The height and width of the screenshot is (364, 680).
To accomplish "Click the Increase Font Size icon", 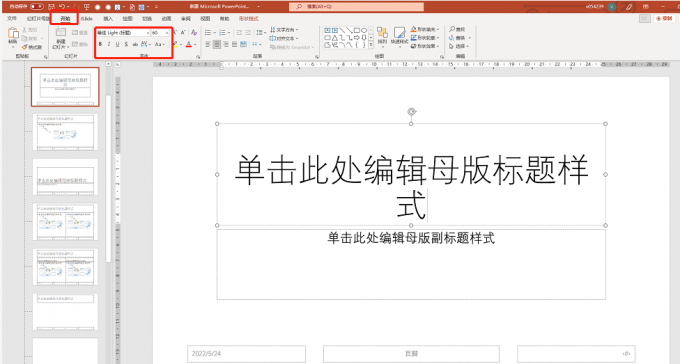I will pos(175,33).
